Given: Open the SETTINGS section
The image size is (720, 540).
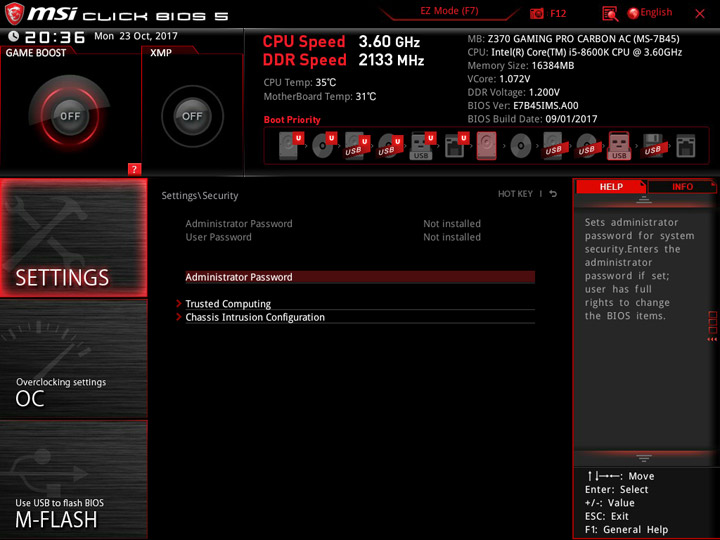Looking at the screenshot, I should point(74,238).
